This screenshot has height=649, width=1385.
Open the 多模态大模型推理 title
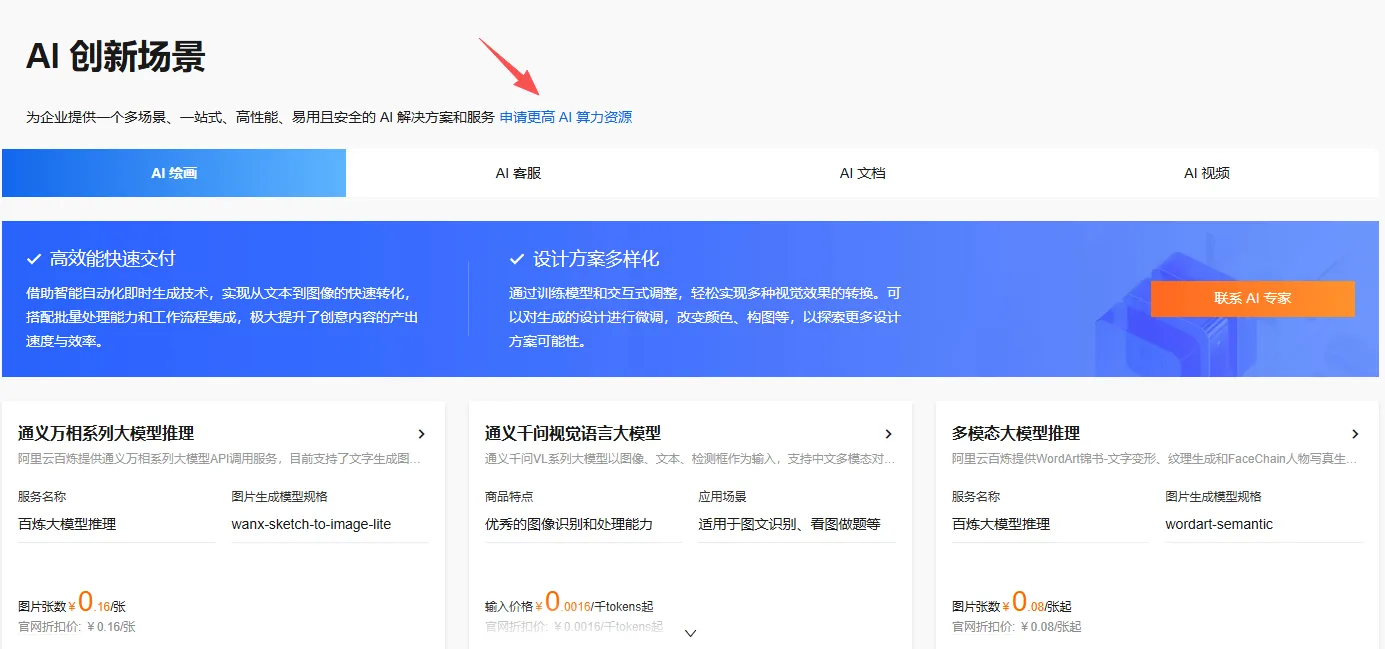[x=1016, y=433]
